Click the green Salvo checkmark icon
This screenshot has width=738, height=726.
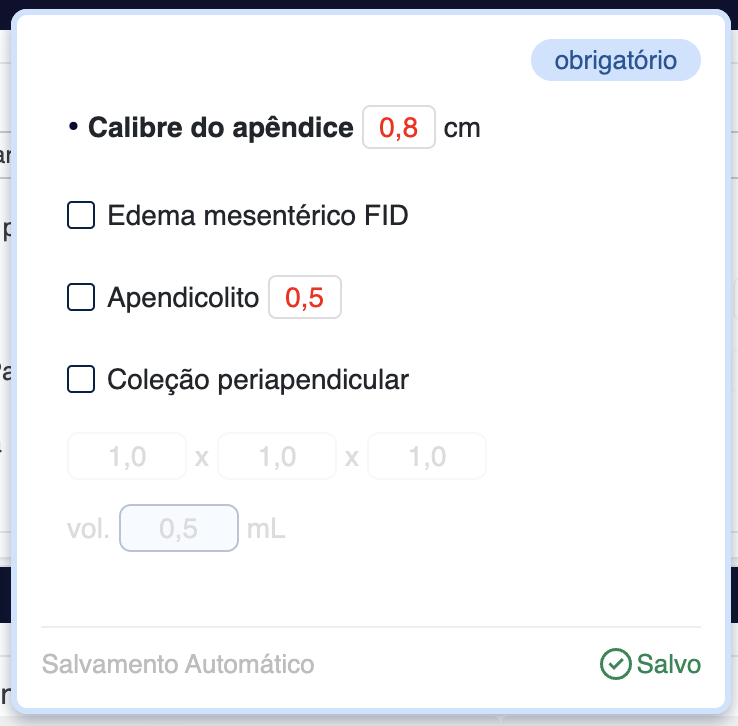615,664
